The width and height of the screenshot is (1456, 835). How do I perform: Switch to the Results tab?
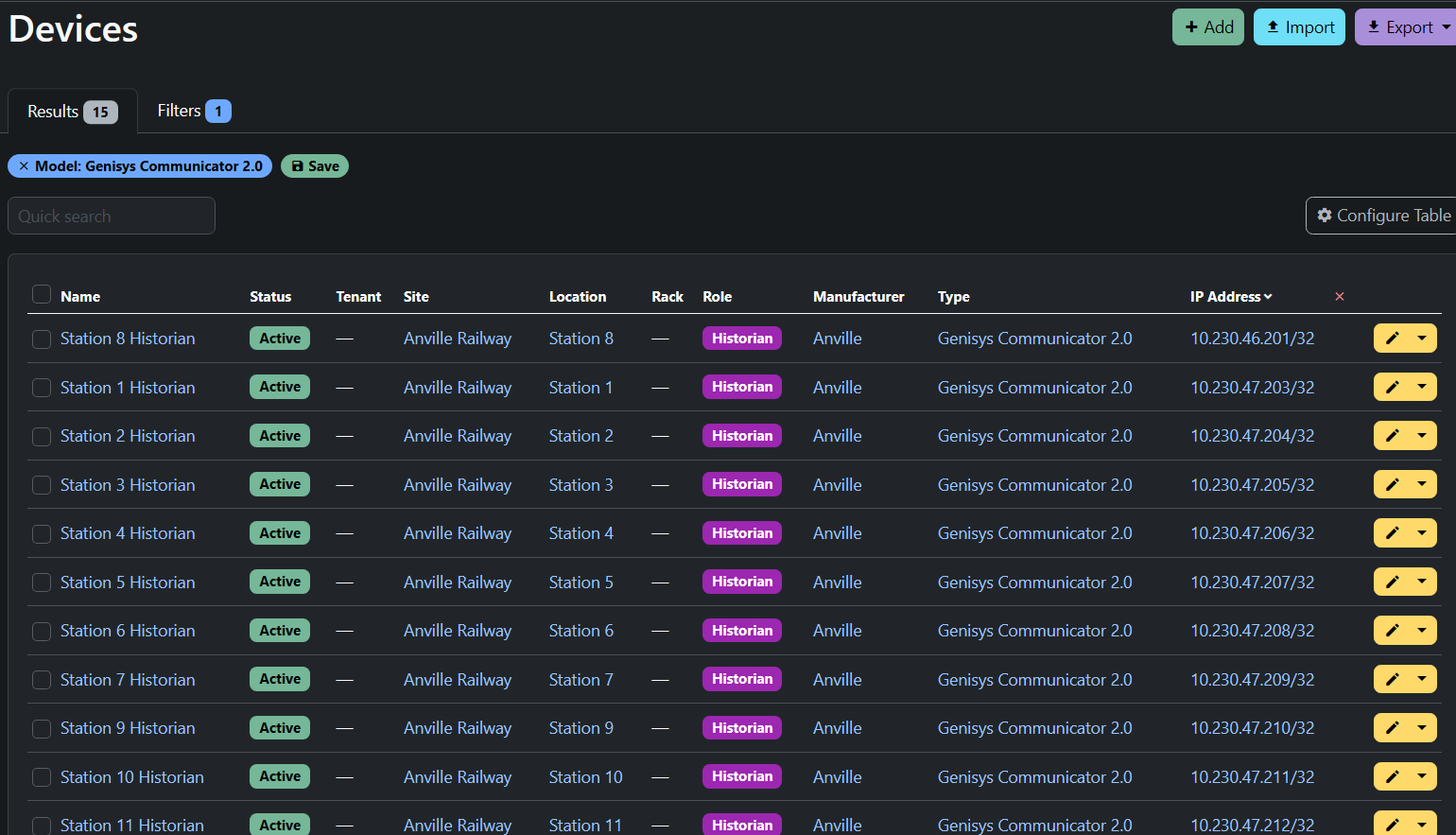[73, 112]
